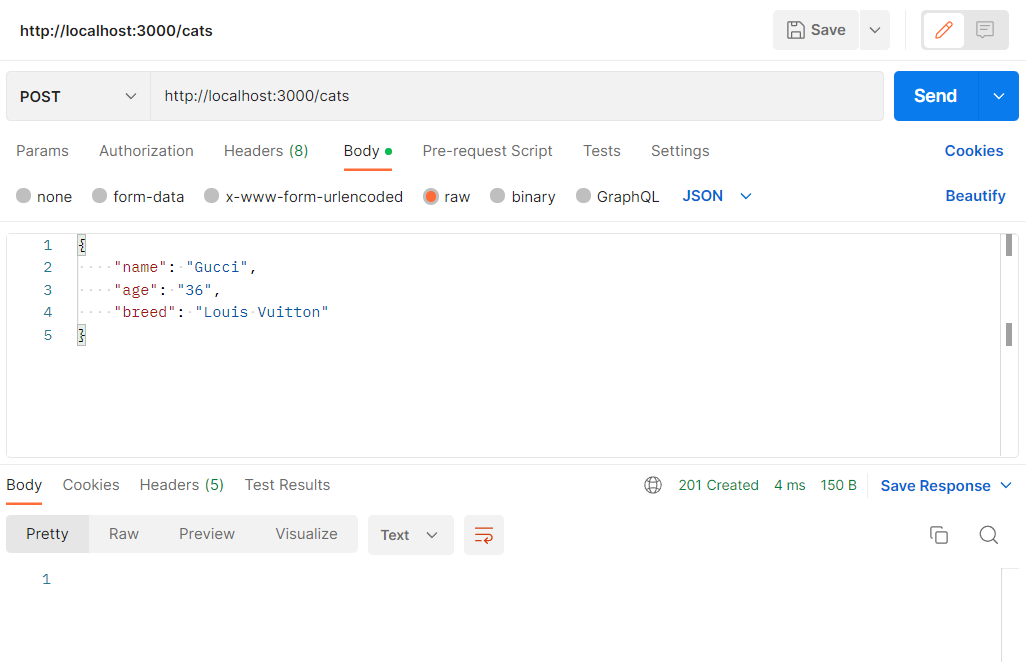
Task: Open the request Headers (8) tab
Action: click(266, 151)
